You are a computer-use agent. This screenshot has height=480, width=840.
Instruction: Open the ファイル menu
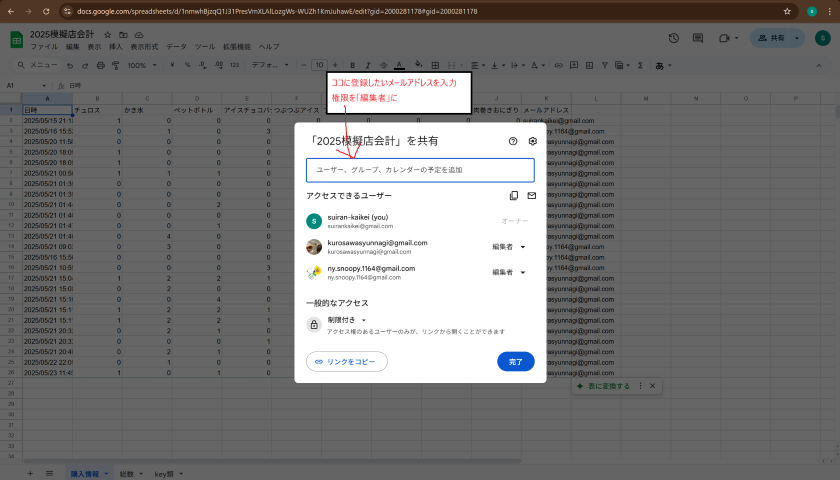click(x=44, y=47)
